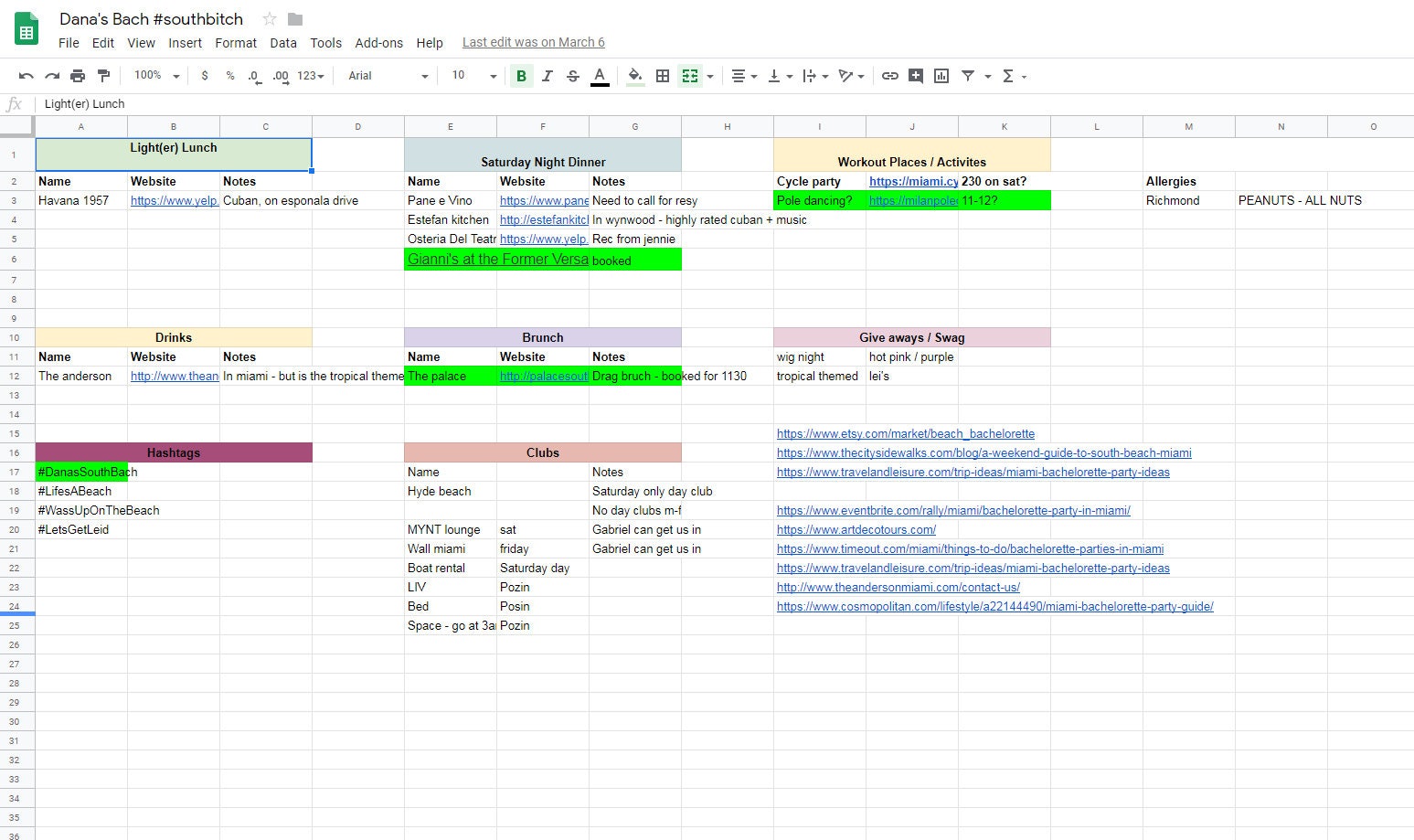
Task: Toggle Italic formatting
Action: tap(547, 76)
